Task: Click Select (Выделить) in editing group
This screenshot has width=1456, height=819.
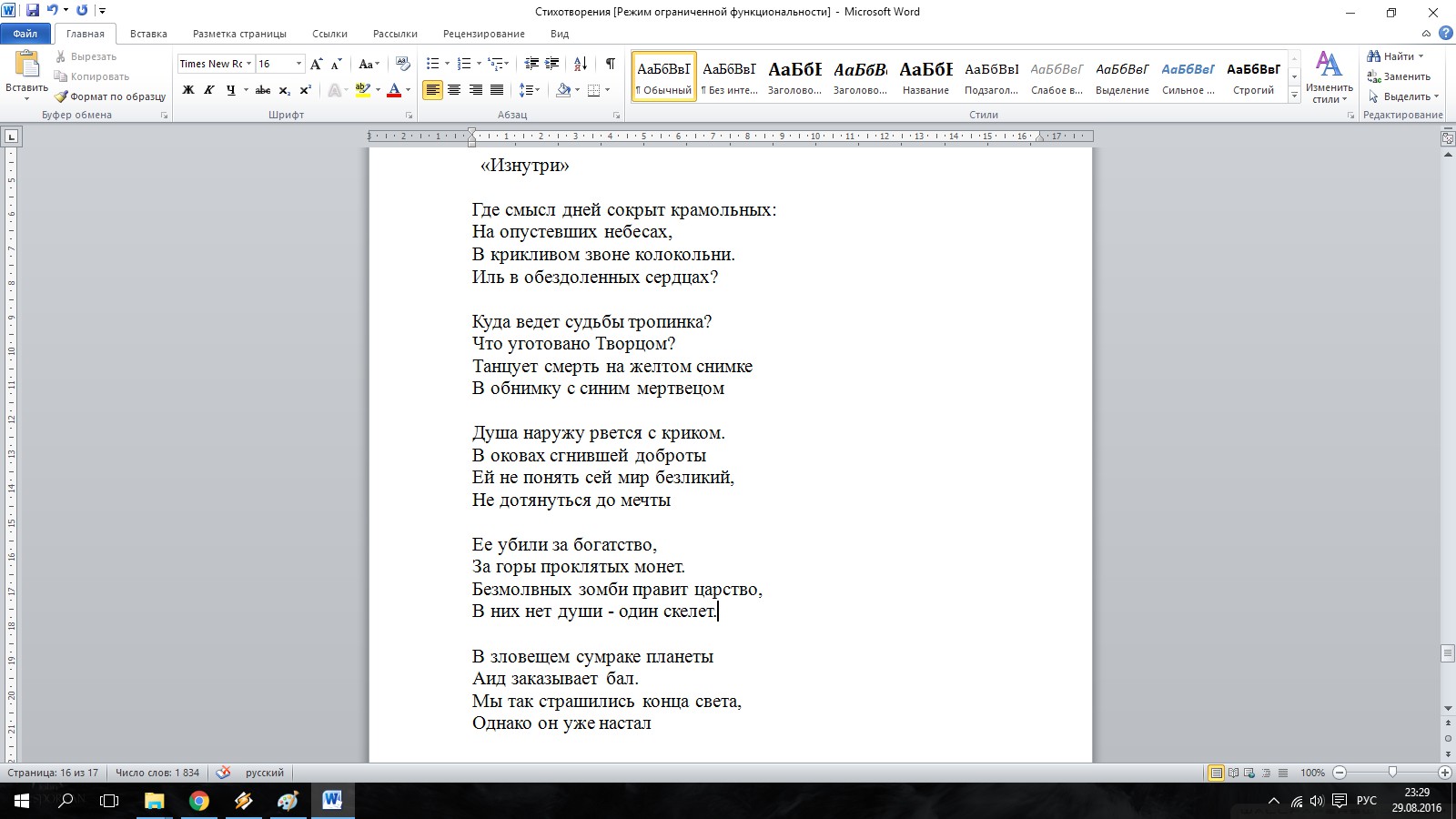Action: coord(1403,96)
